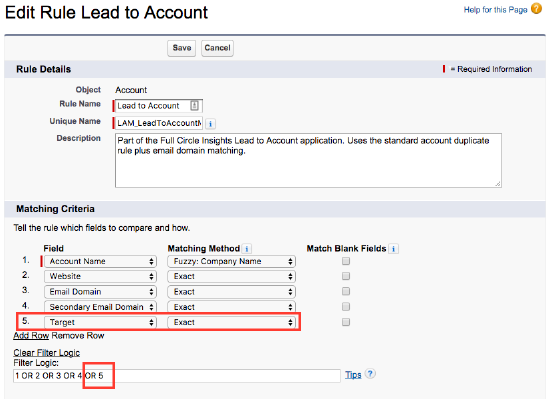550x399 pixels.
Task: Enable Match Blank Fields for Website row
Action: tap(346, 276)
